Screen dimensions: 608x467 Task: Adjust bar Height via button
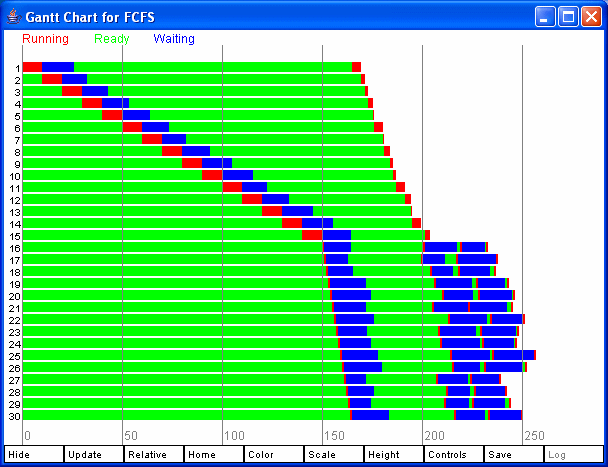click(394, 454)
